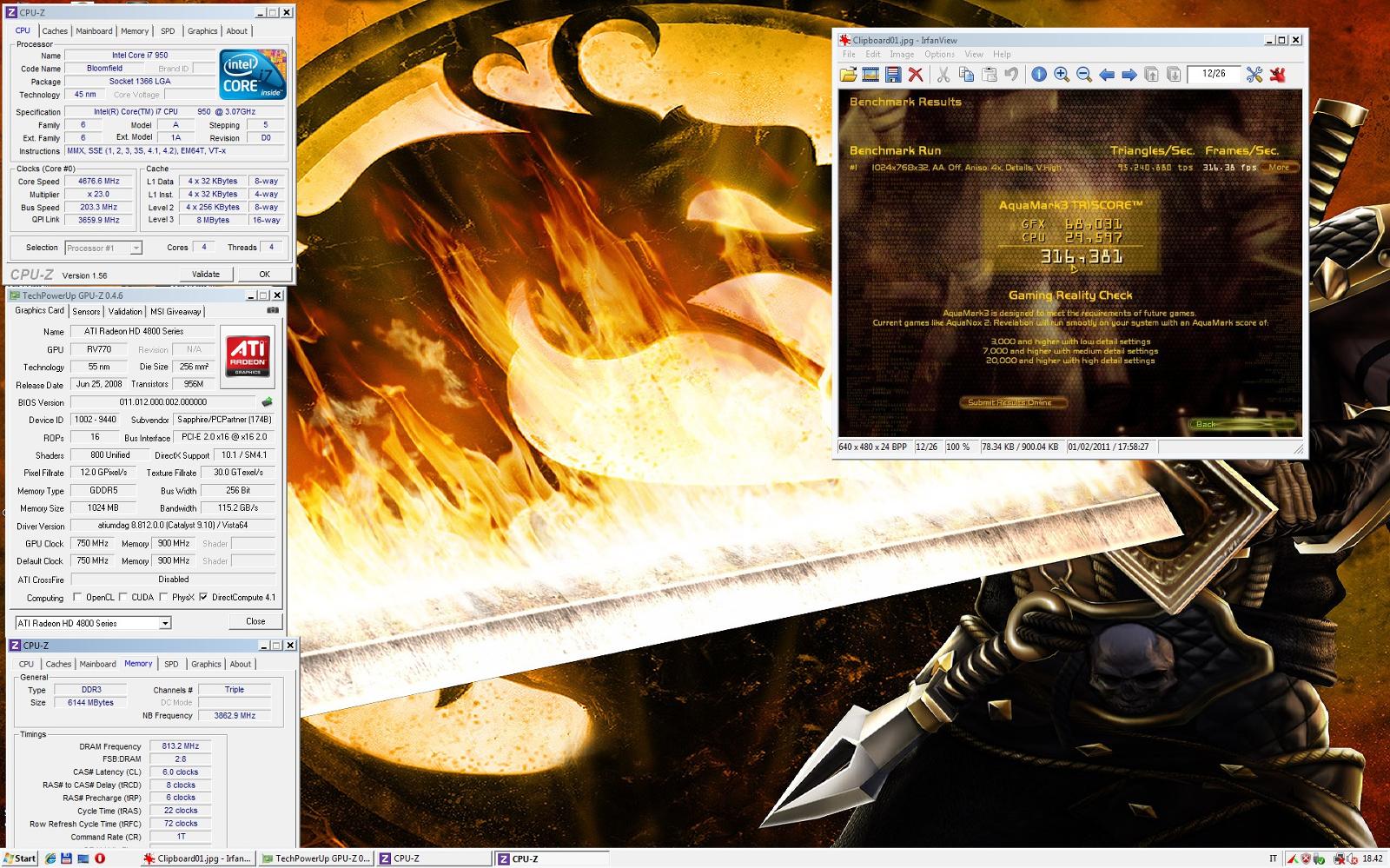The width and height of the screenshot is (1390, 868).
Task: Open the Options menu in IrfanView
Action: (939, 54)
